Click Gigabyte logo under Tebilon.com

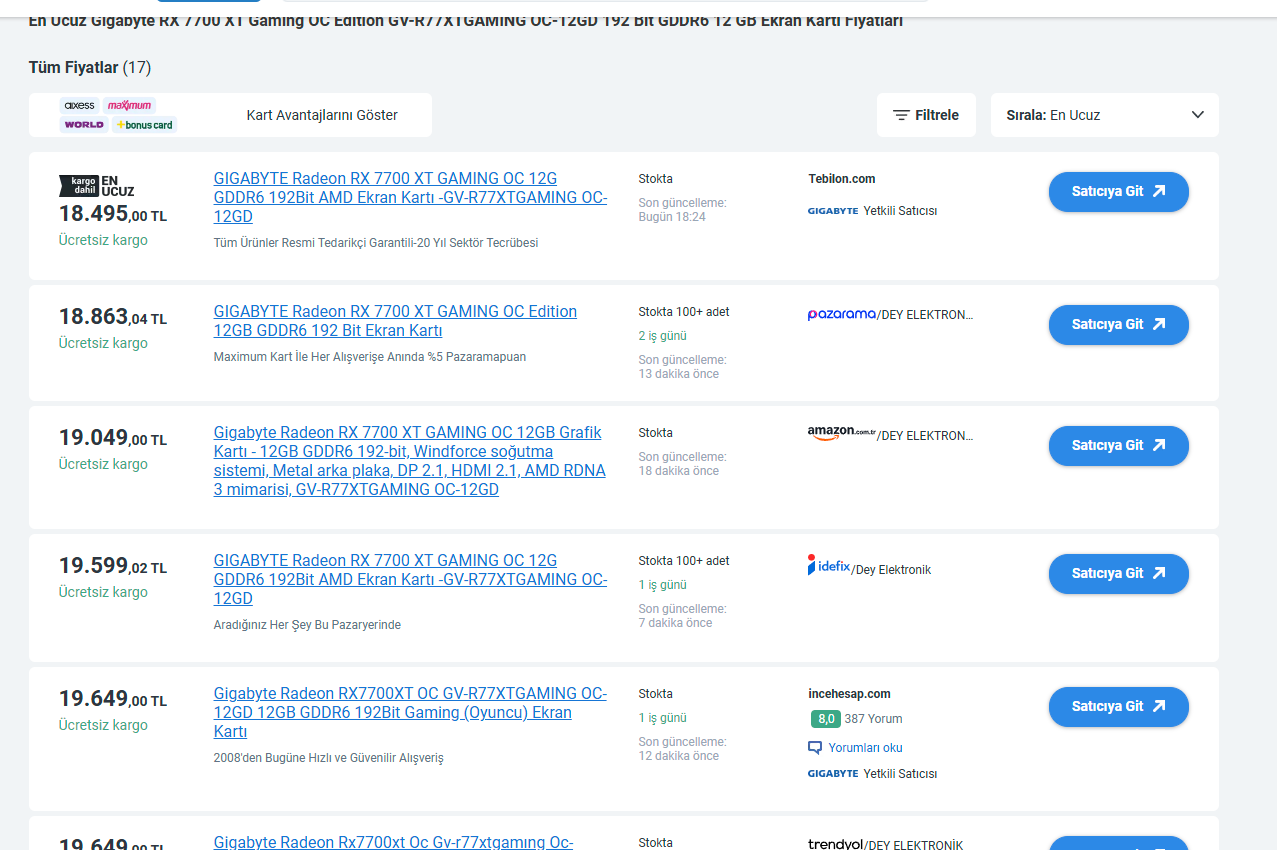(833, 211)
